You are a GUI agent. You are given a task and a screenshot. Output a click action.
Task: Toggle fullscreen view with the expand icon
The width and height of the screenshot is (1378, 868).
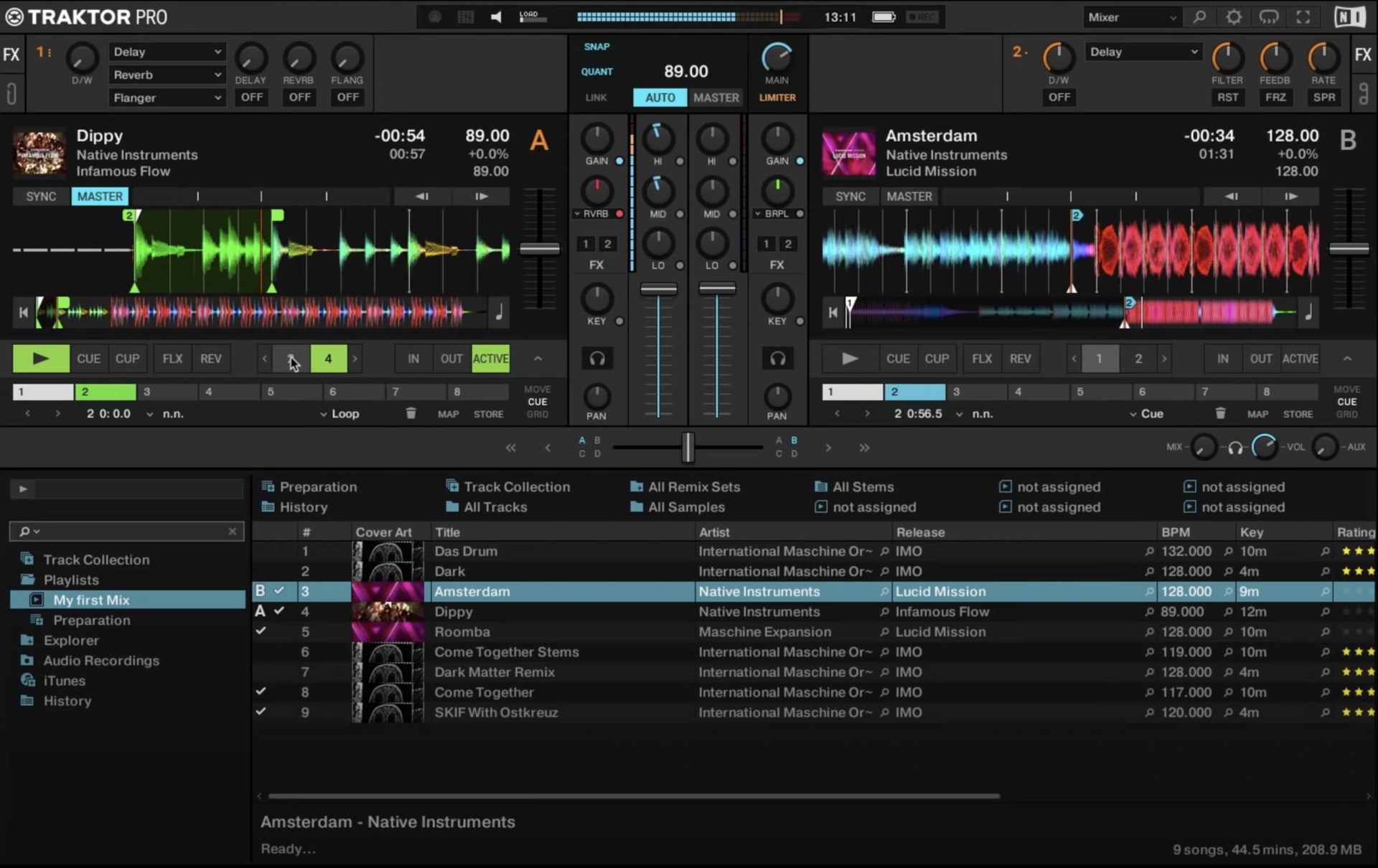point(1302,16)
